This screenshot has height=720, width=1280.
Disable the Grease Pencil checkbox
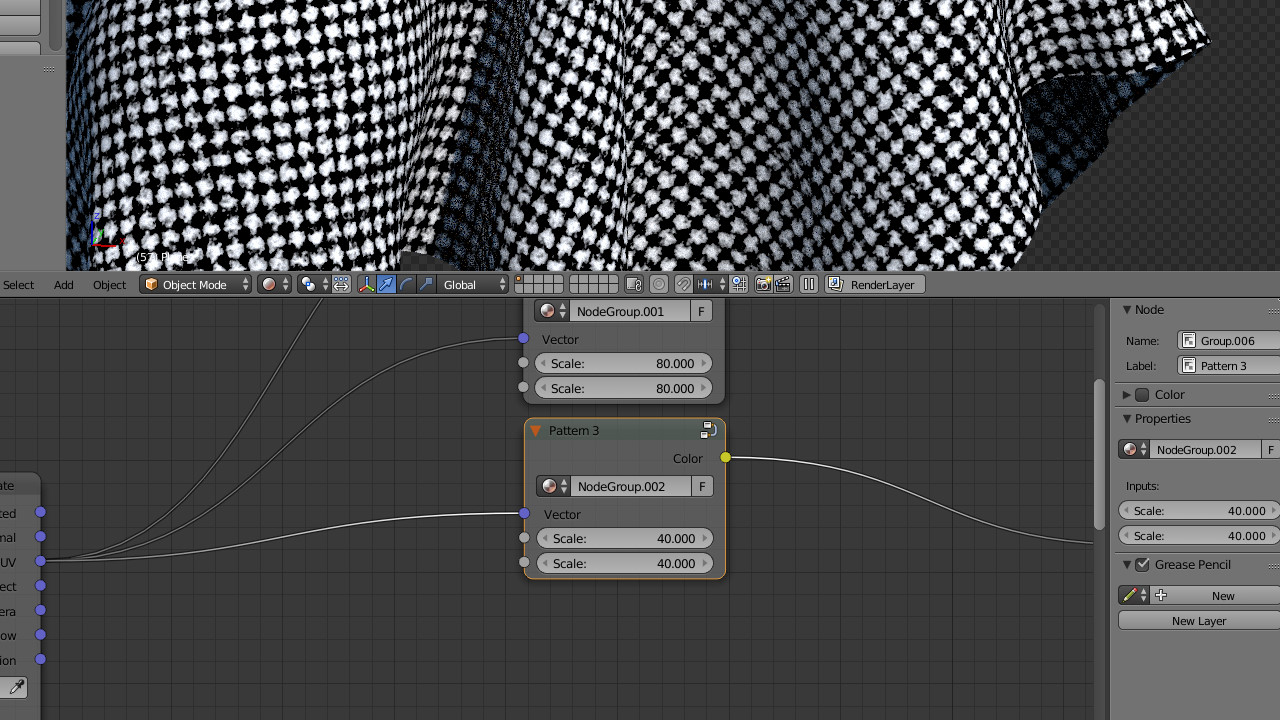coord(1143,565)
